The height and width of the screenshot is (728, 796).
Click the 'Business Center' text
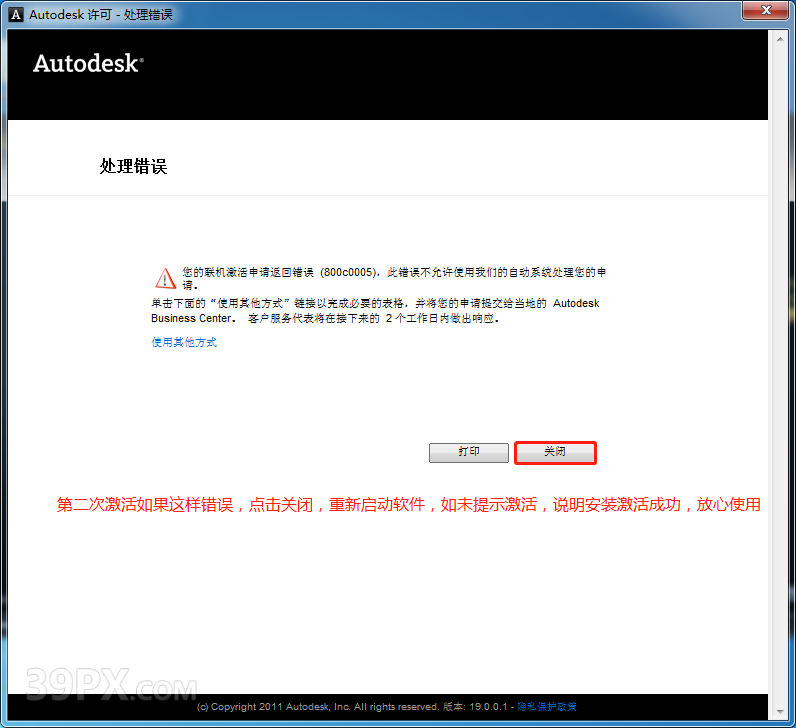[x=191, y=318]
